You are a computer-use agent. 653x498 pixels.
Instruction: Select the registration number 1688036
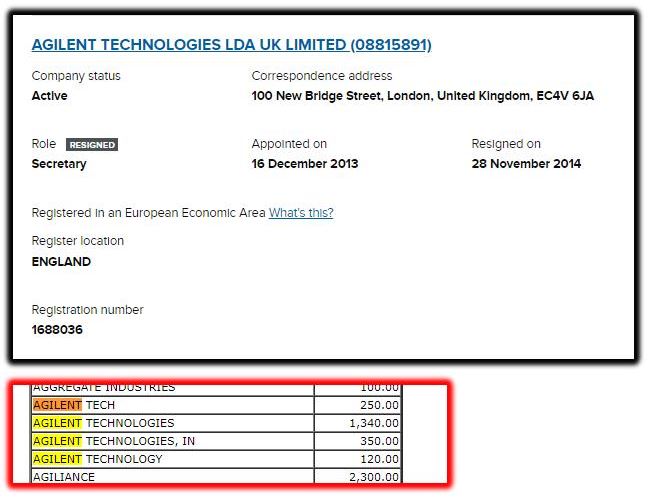tap(57, 330)
